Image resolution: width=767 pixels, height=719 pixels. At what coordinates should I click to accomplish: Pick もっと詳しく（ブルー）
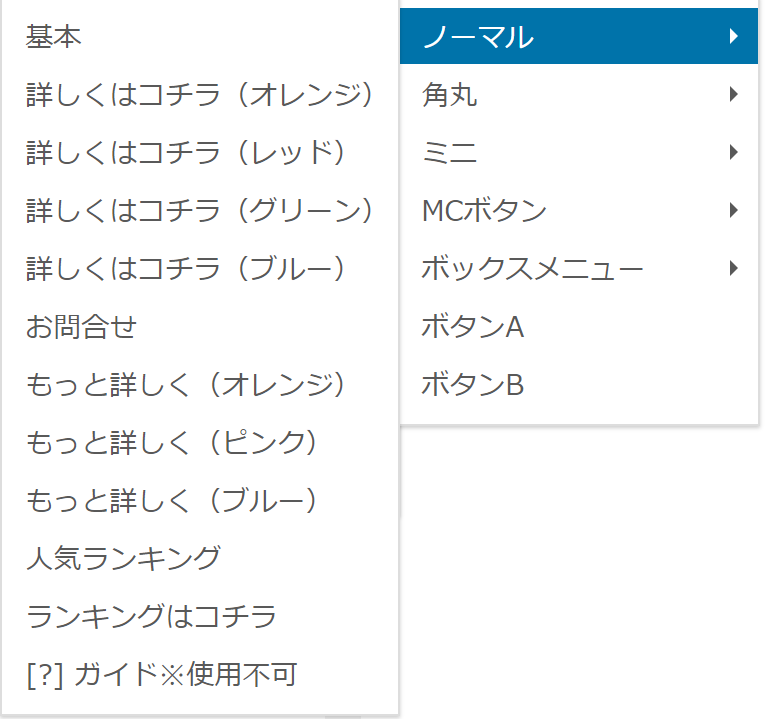200,500
